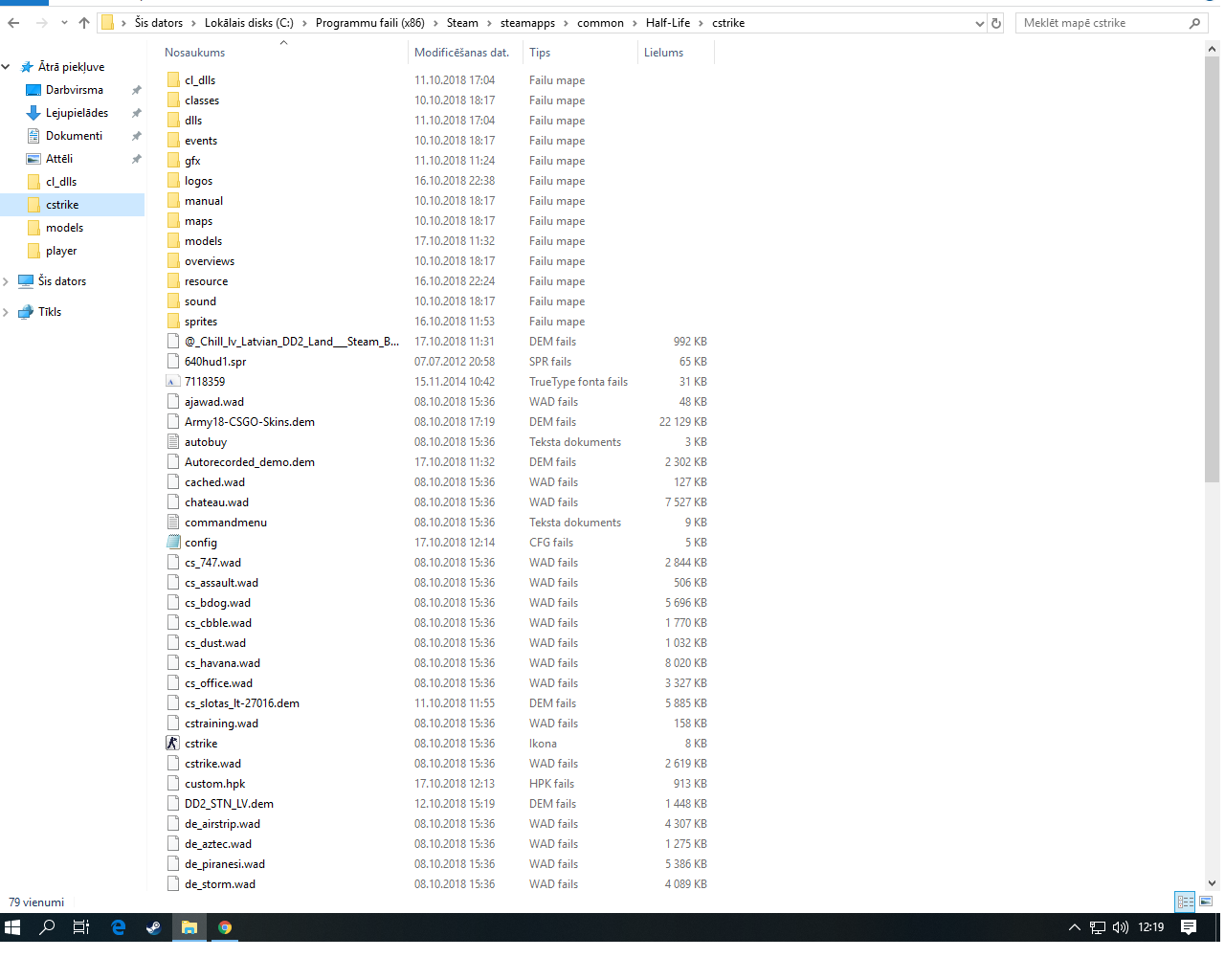Select the commandmenu text document icon
This screenshot has width=1225, height=980.
pos(173,523)
